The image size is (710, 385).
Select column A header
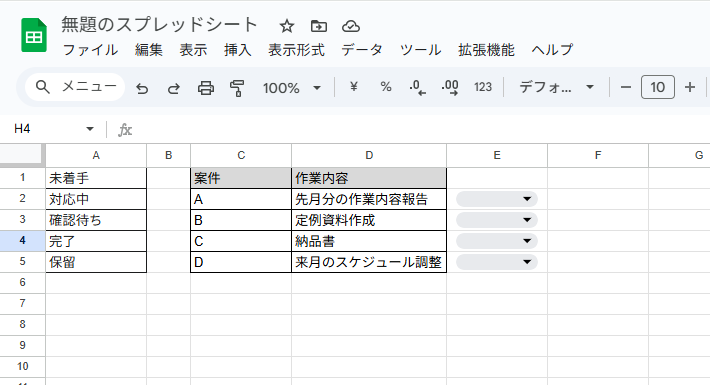coord(96,155)
